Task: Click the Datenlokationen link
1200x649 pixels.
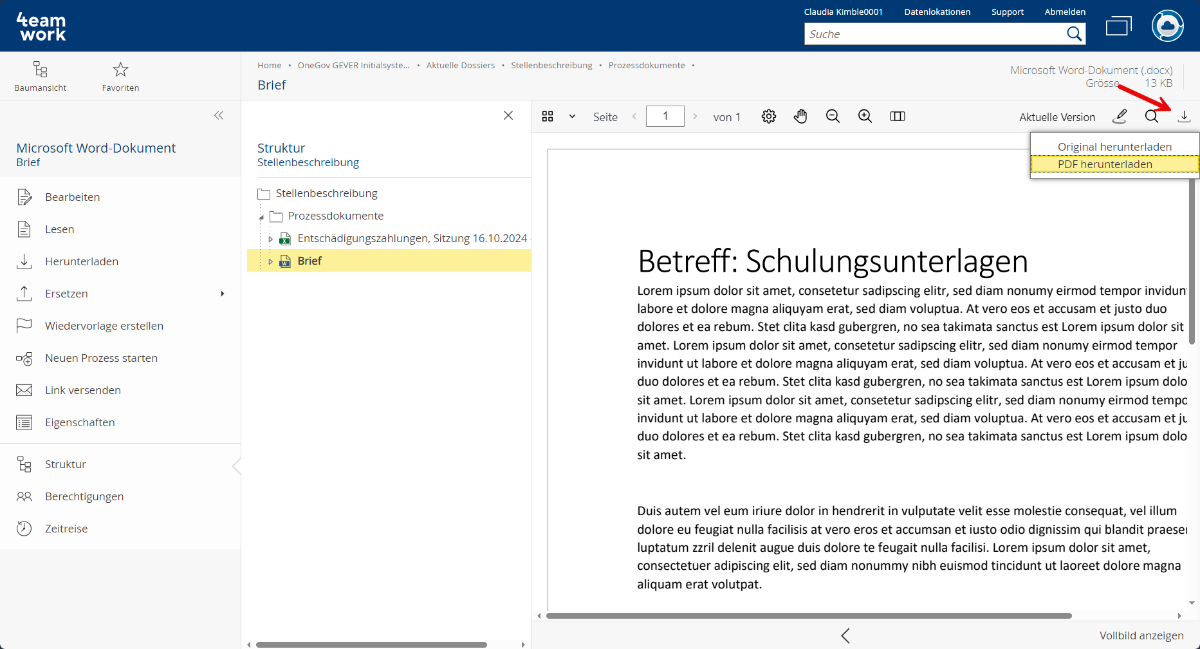Action: [x=937, y=12]
